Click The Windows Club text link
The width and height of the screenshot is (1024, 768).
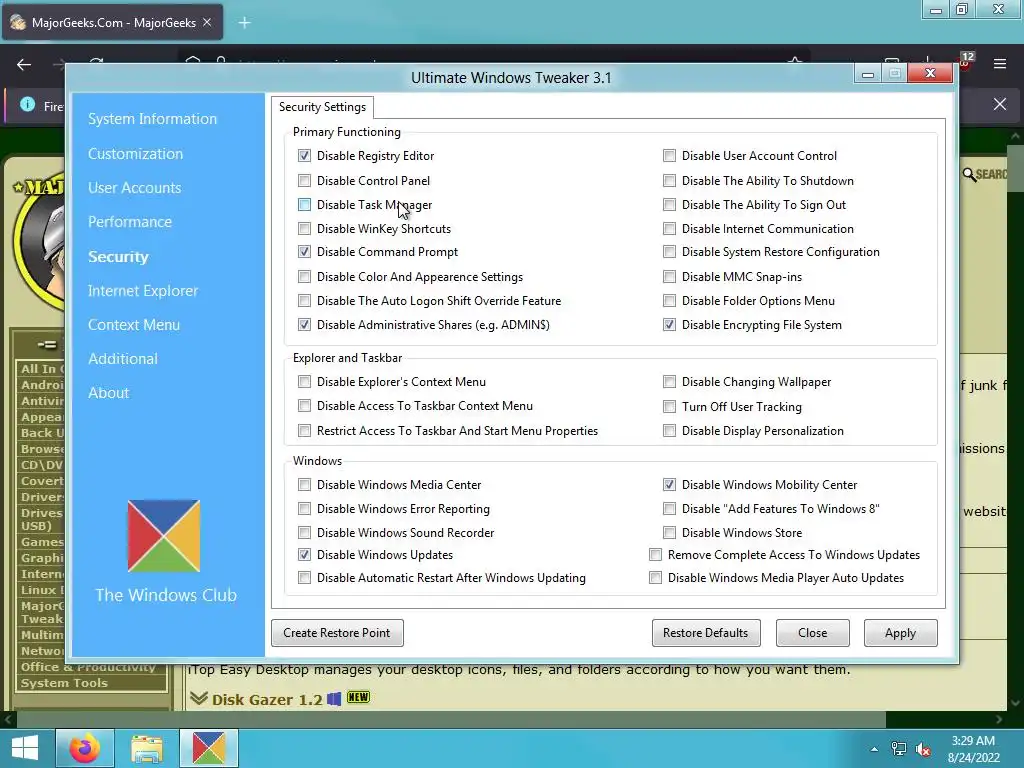tap(166, 595)
